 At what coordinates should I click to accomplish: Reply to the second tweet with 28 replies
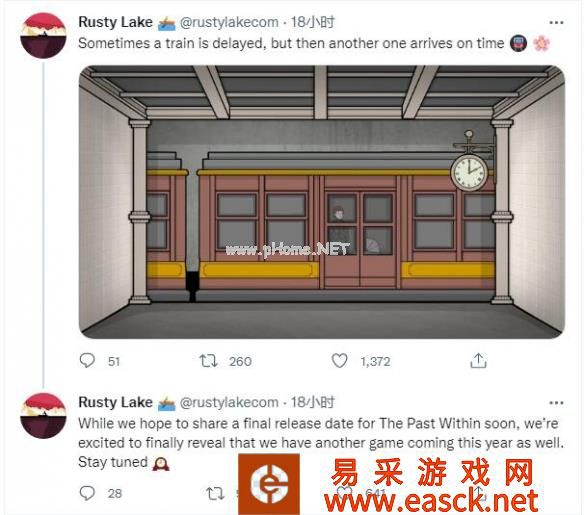point(87,493)
